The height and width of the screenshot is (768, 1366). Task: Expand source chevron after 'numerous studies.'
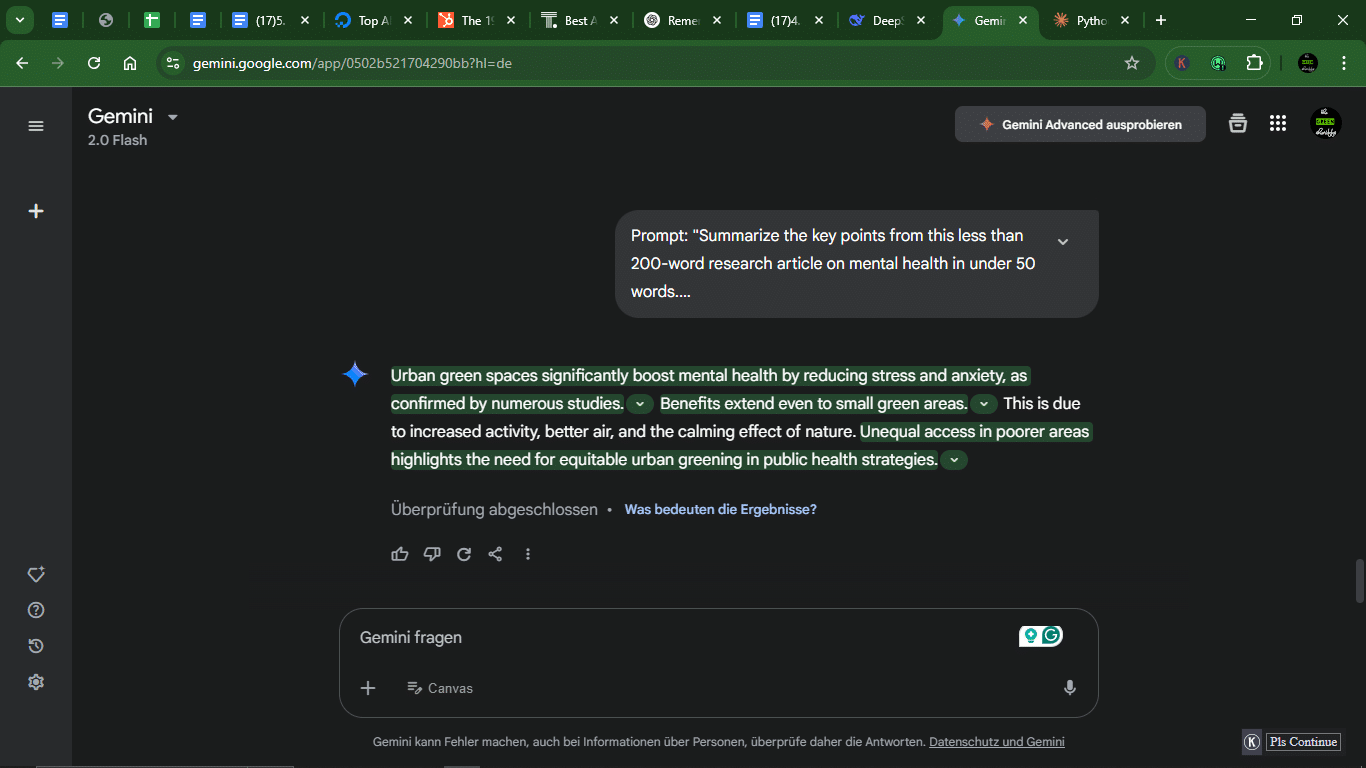(640, 404)
